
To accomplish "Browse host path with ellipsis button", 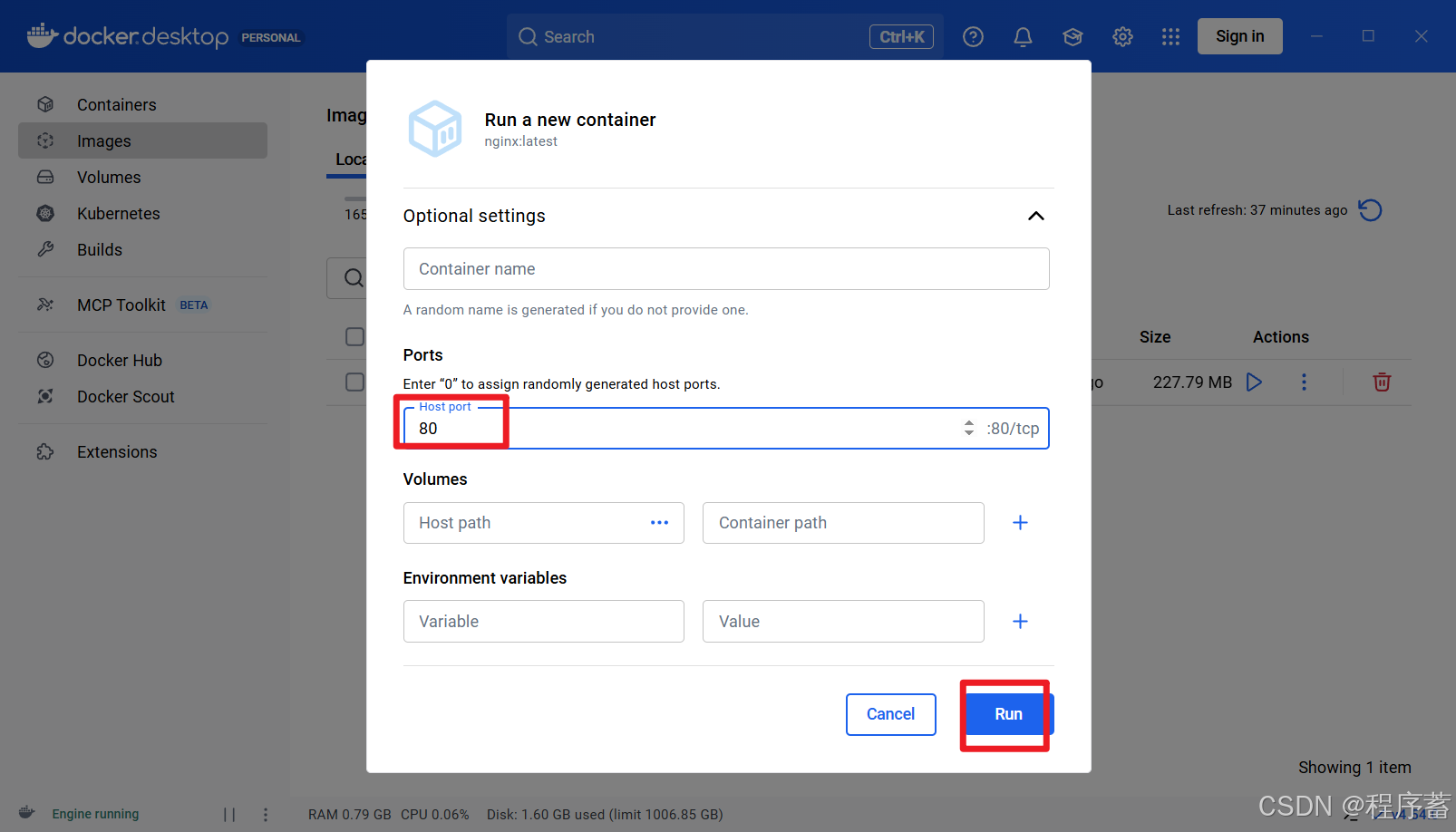I will (x=659, y=523).
